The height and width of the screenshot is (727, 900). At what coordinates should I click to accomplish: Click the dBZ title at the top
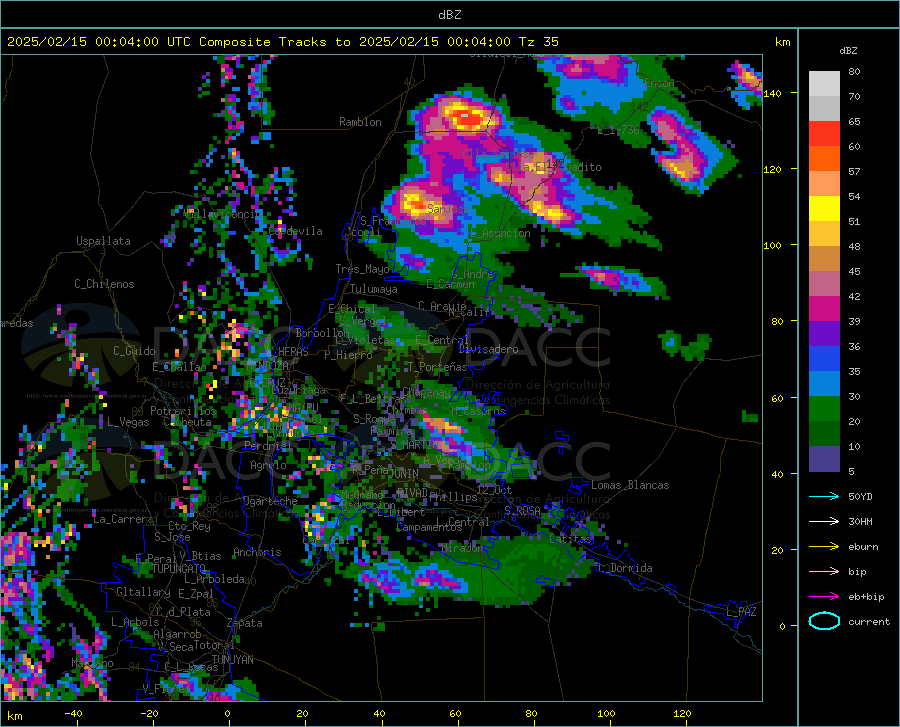[449, 15]
